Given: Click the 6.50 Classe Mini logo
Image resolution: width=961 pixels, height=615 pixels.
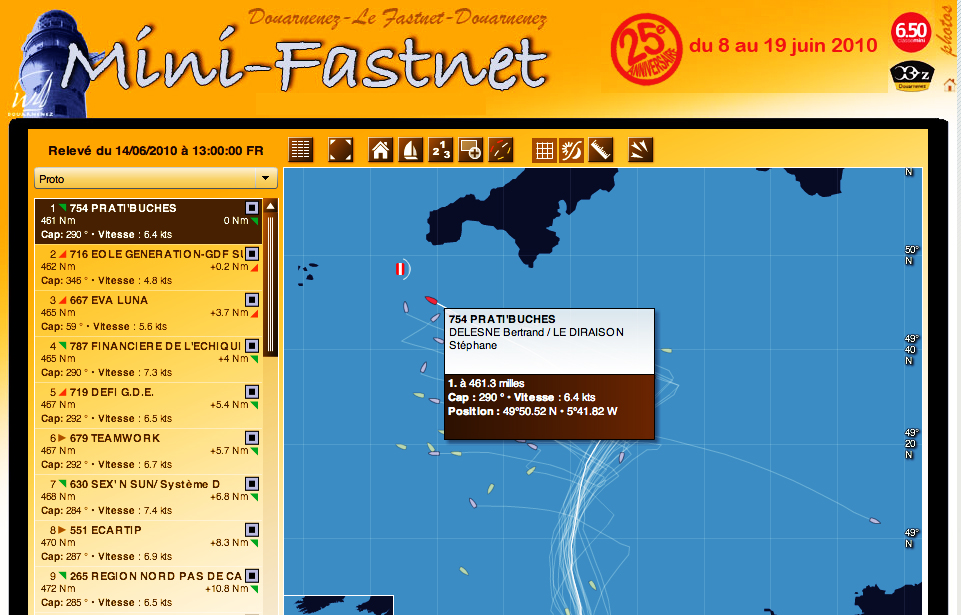Looking at the screenshot, I should [911, 32].
